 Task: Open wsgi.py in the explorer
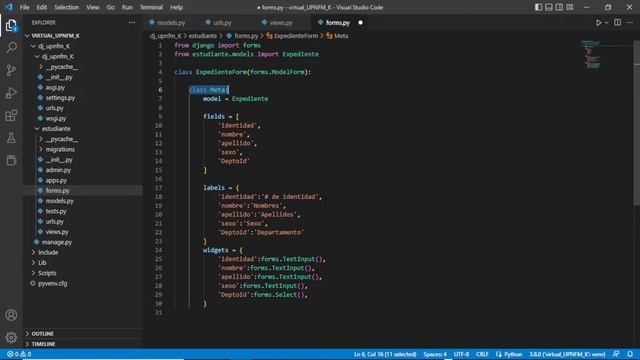pos(56,118)
